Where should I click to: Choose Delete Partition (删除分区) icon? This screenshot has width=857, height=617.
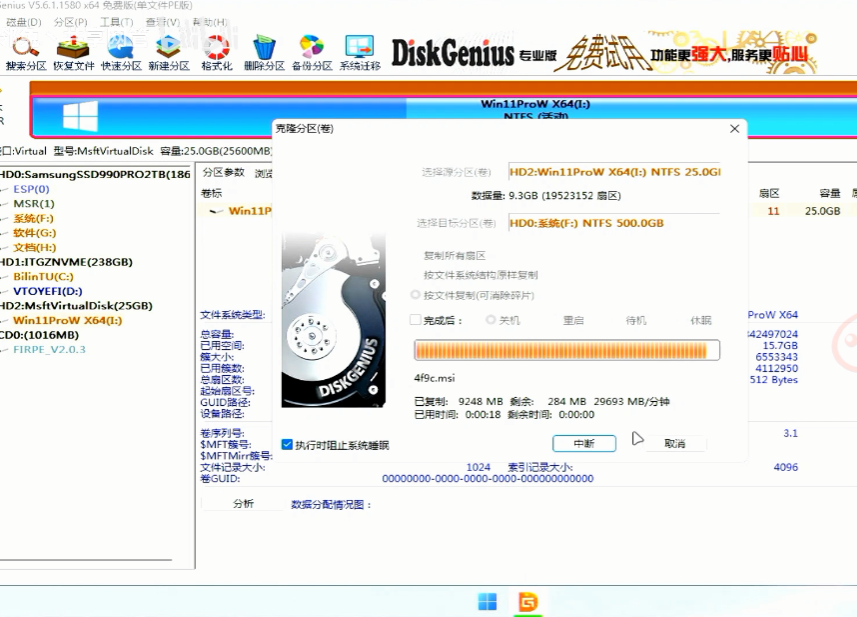pyautogui.click(x=264, y=54)
